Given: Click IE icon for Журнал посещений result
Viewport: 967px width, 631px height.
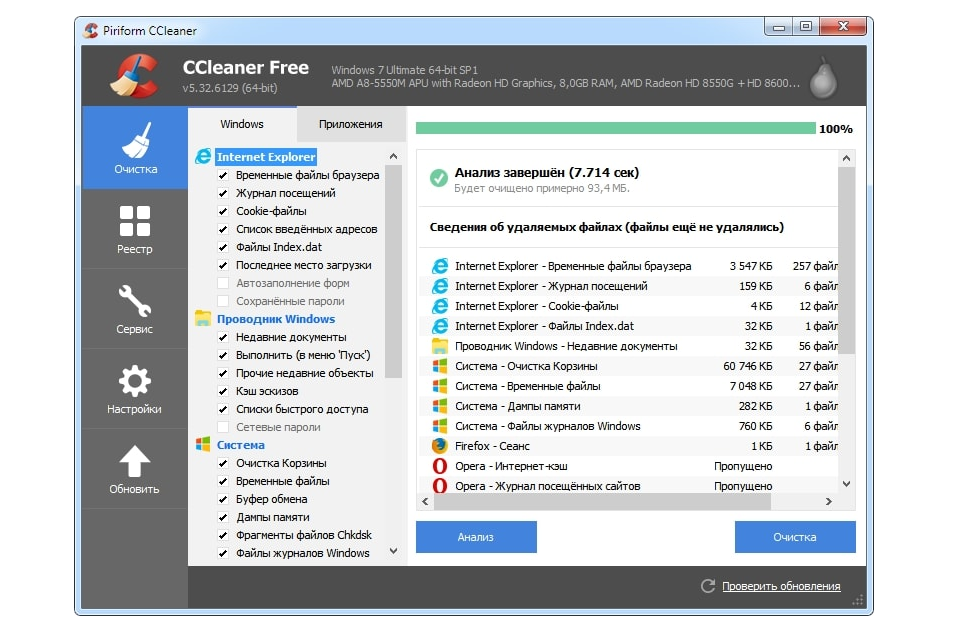Looking at the screenshot, I should [440, 286].
